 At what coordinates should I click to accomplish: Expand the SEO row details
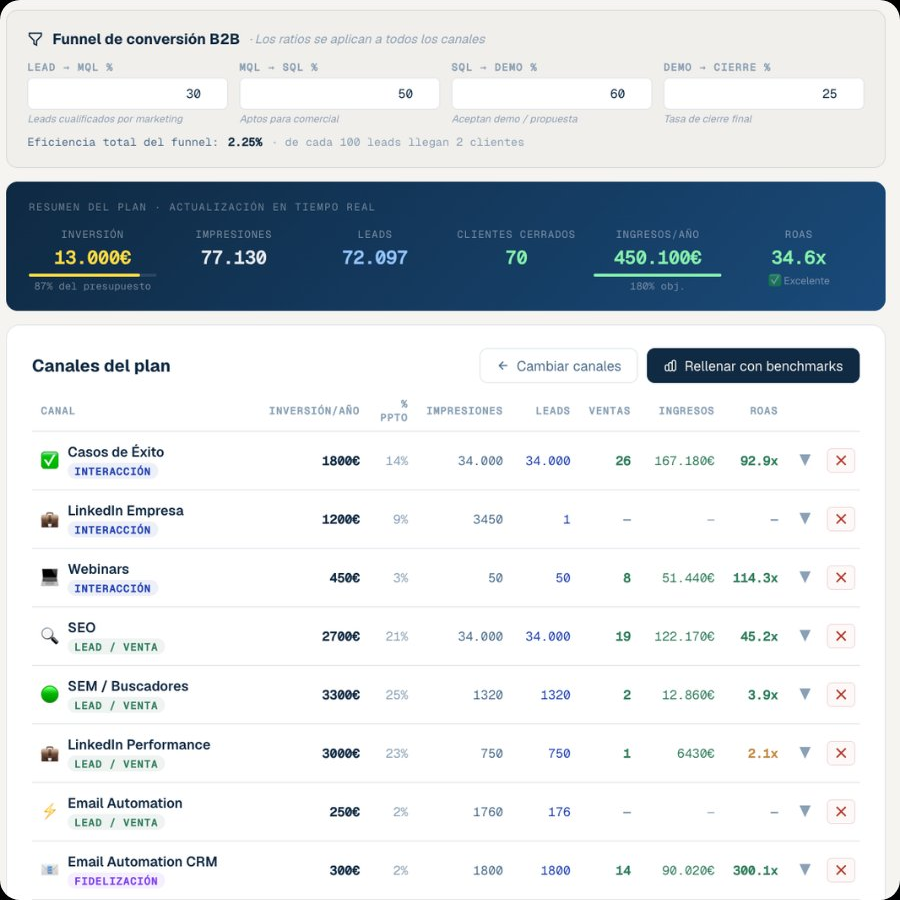pyautogui.click(x=805, y=635)
